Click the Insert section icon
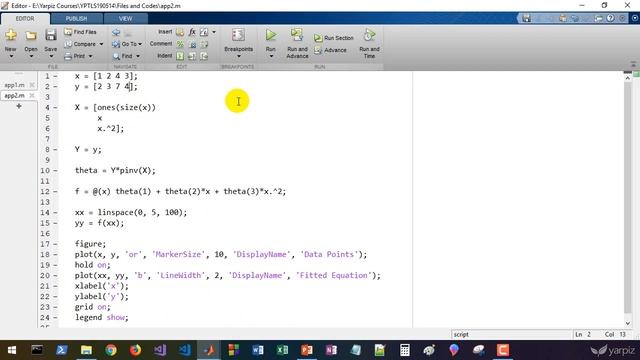This screenshot has height=360, width=640. pyautogui.click(x=180, y=32)
